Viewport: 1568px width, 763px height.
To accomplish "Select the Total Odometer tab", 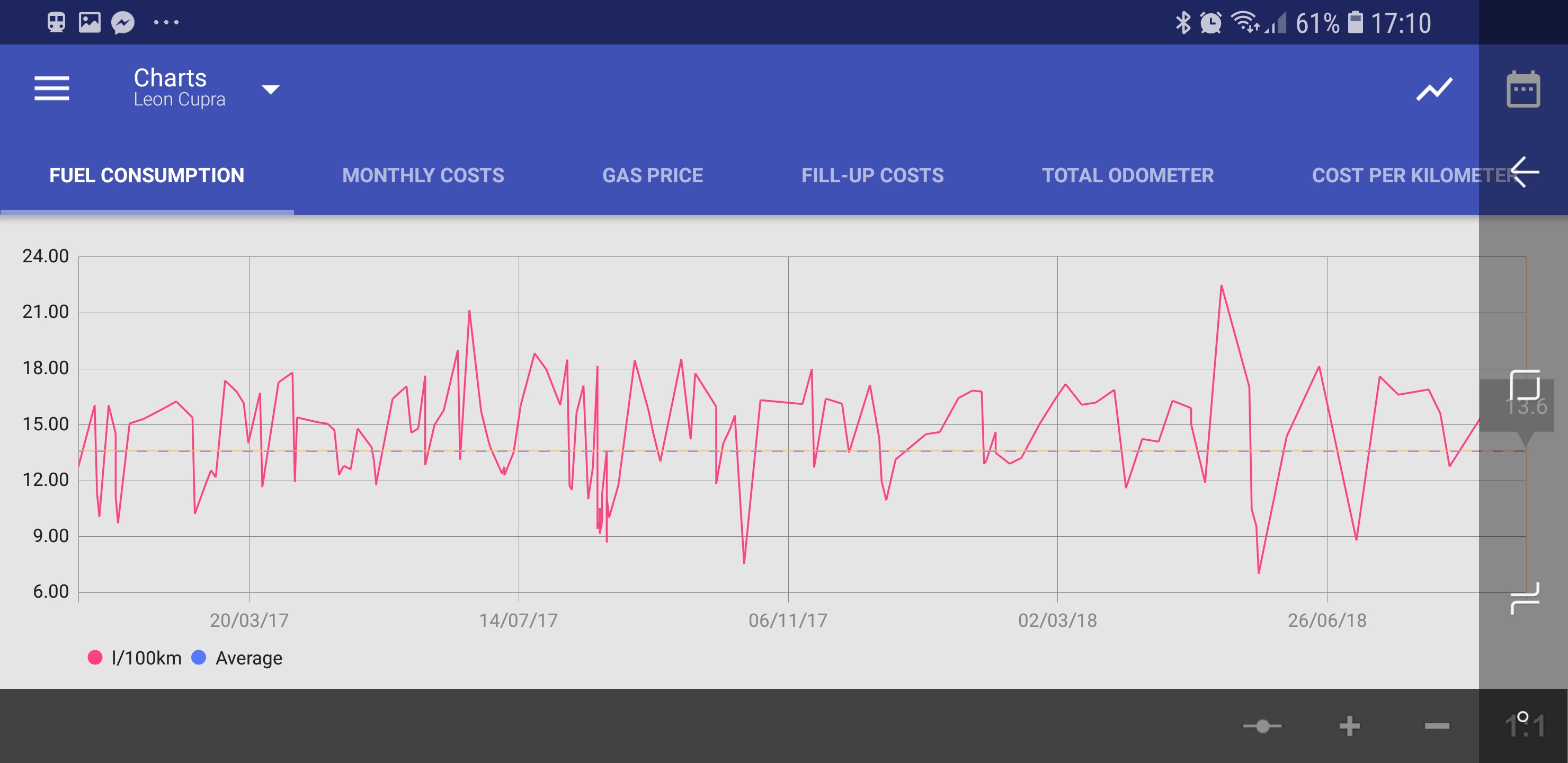I will (1127, 175).
